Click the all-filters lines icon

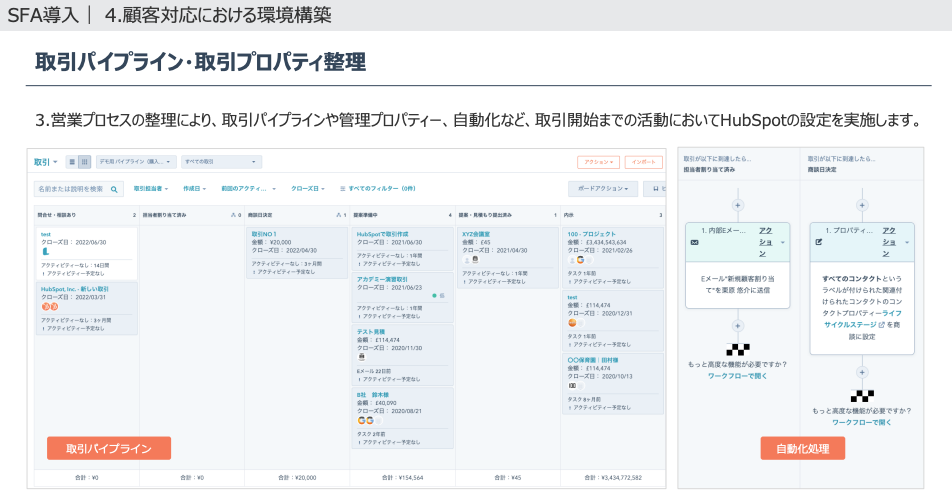click(342, 189)
